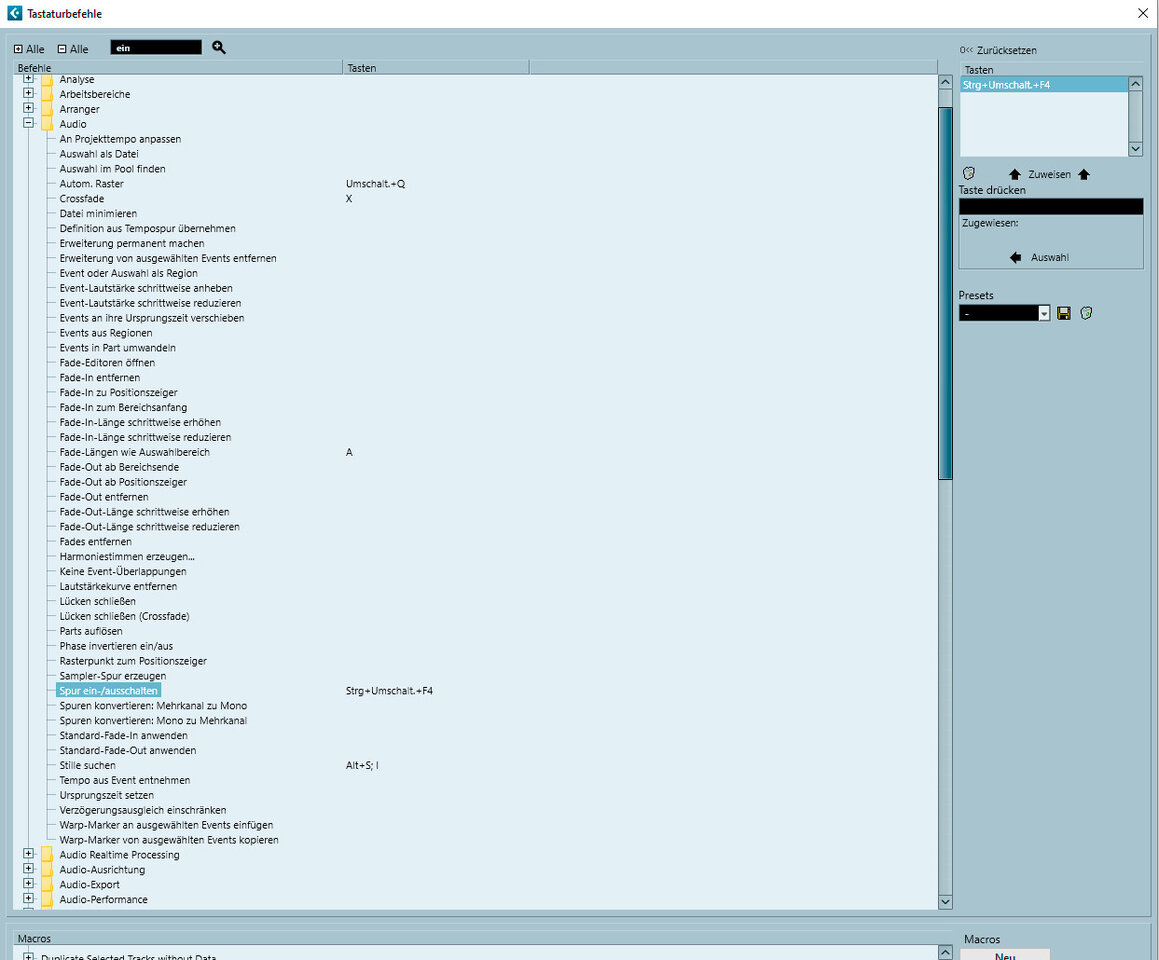1159x960 pixels.
Task: Select 'Sampler-Spur erzeugen' command
Action: click(112, 675)
